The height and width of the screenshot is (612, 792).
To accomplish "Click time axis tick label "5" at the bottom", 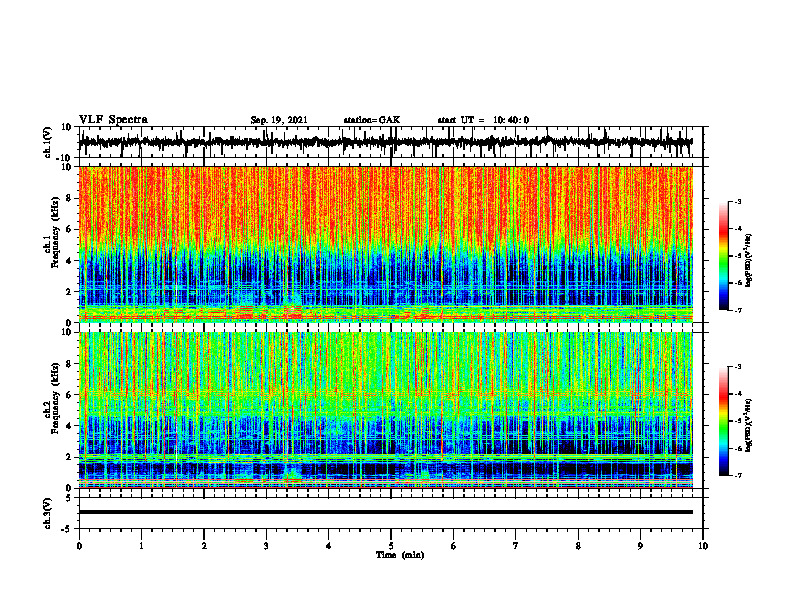I will coord(391,546).
